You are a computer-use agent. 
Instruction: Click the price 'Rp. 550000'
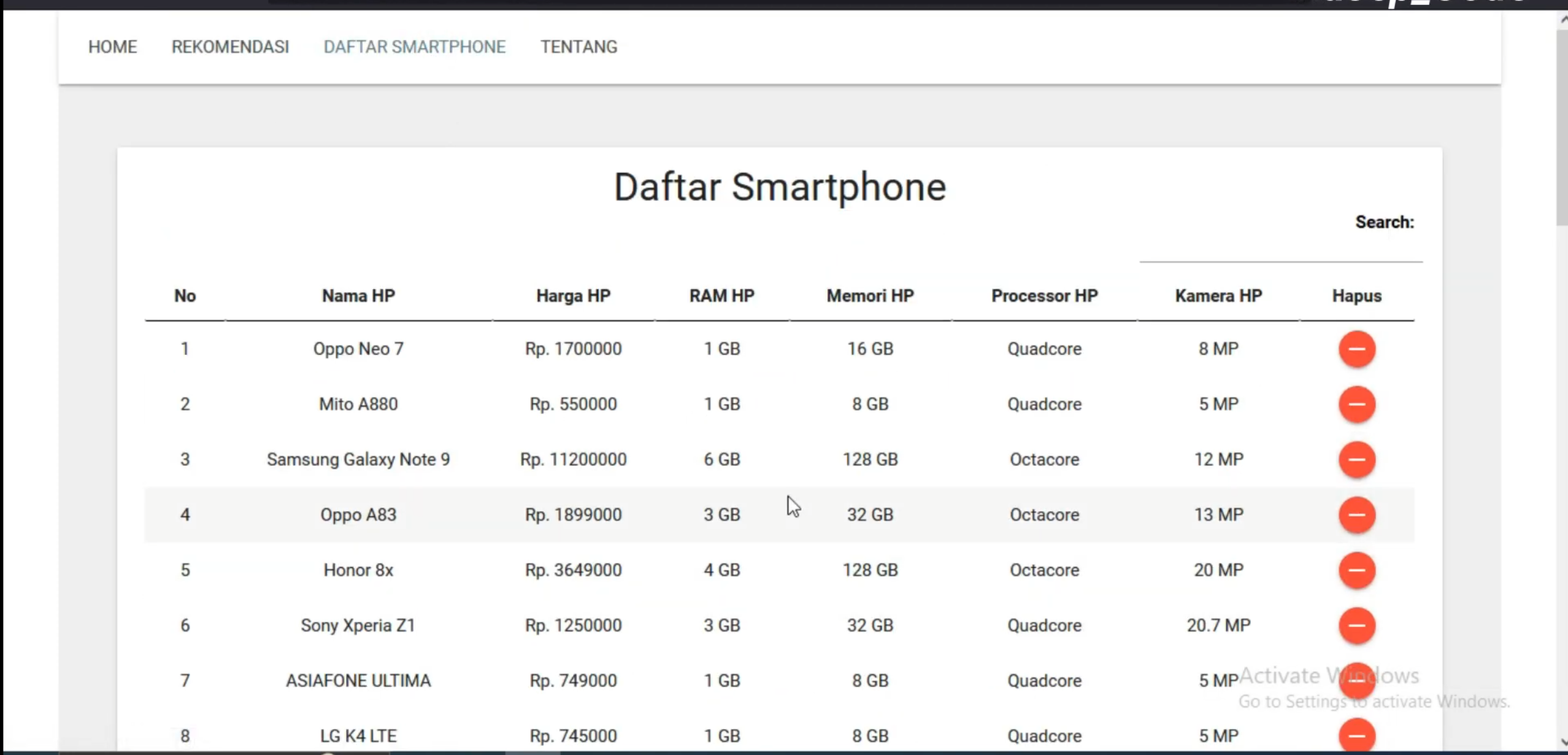coord(573,404)
